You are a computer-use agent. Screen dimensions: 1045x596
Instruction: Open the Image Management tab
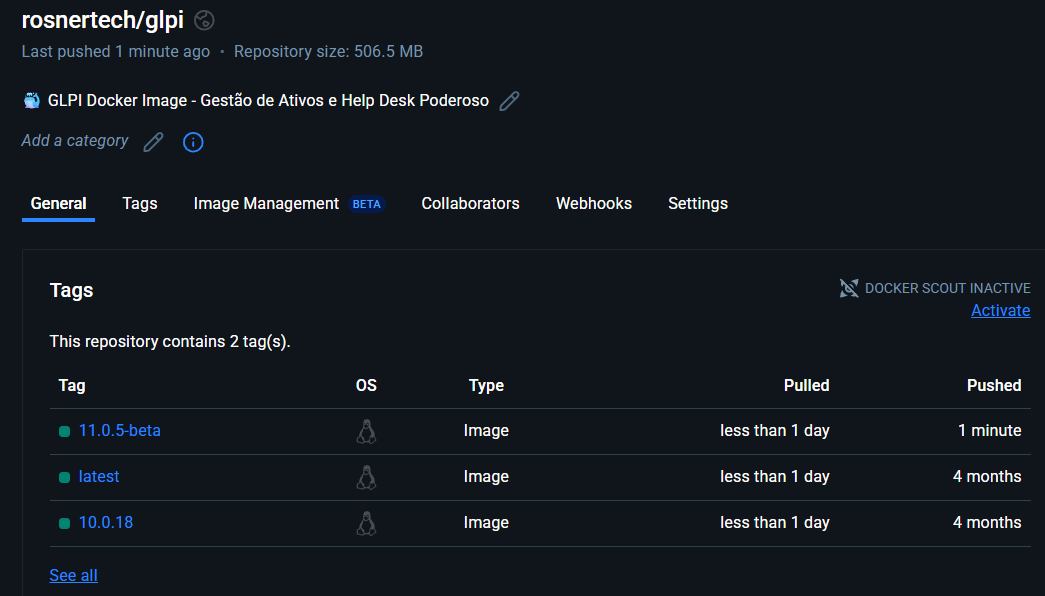point(266,203)
